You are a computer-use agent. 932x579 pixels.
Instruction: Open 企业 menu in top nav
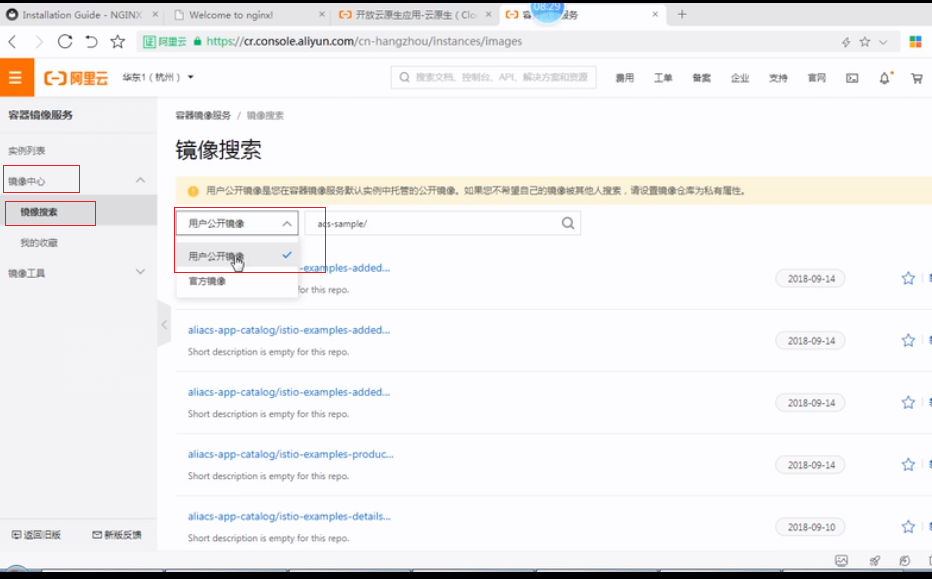[x=740, y=78]
